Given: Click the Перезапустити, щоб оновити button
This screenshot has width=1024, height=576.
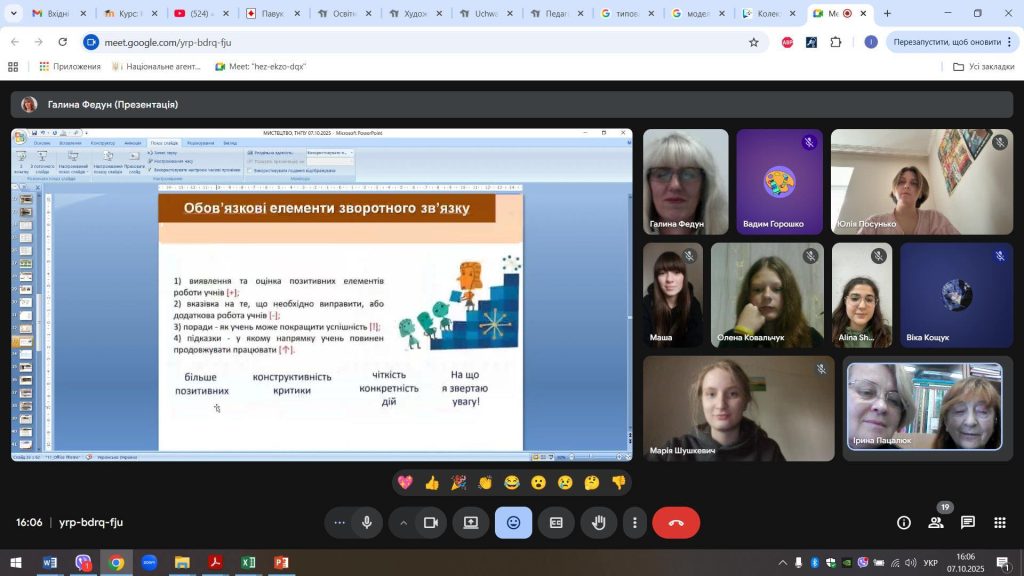Looking at the screenshot, I should (x=946, y=42).
